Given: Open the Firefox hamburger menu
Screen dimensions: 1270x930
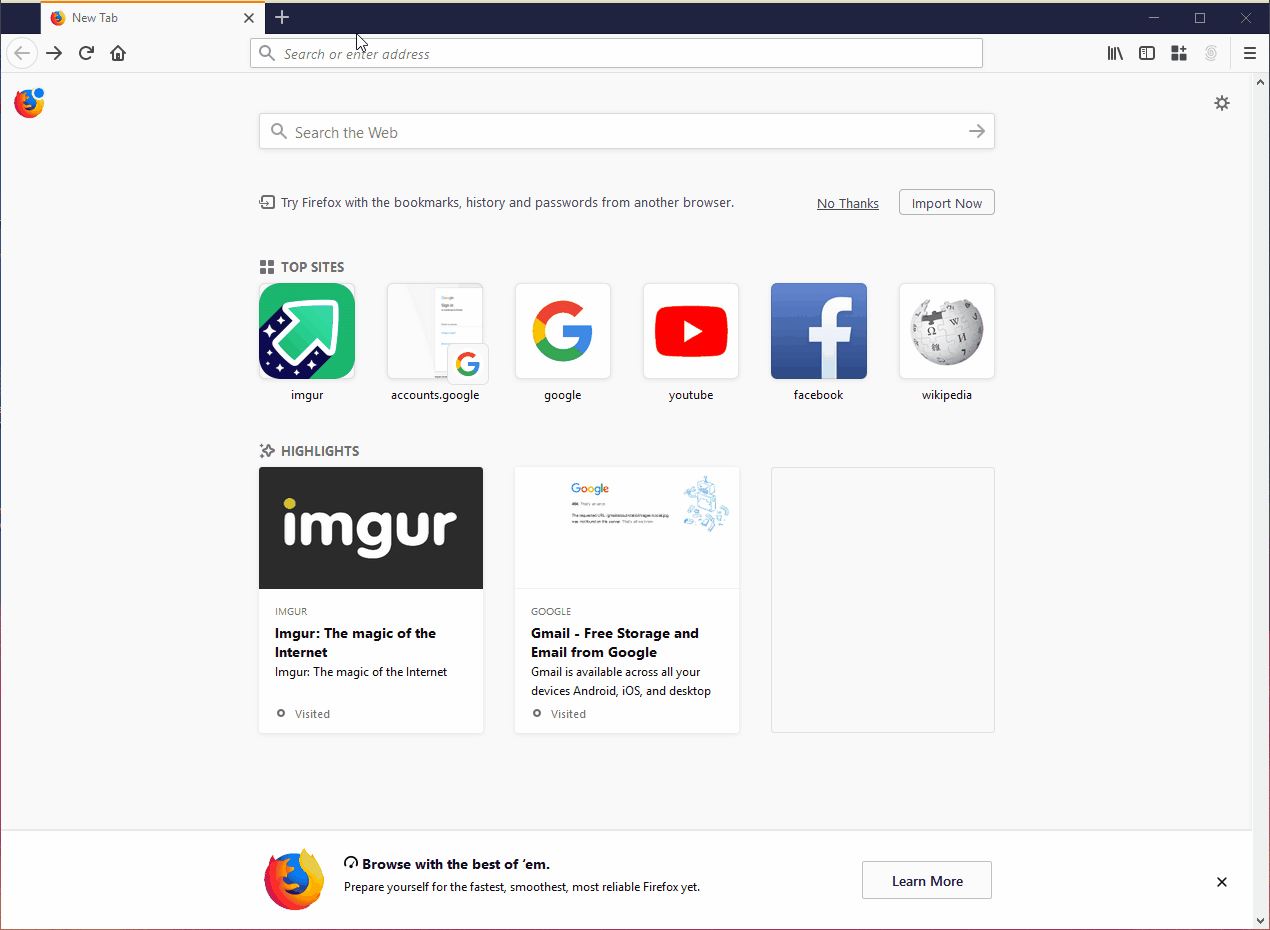Looking at the screenshot, I should (x=1250, y=53).
